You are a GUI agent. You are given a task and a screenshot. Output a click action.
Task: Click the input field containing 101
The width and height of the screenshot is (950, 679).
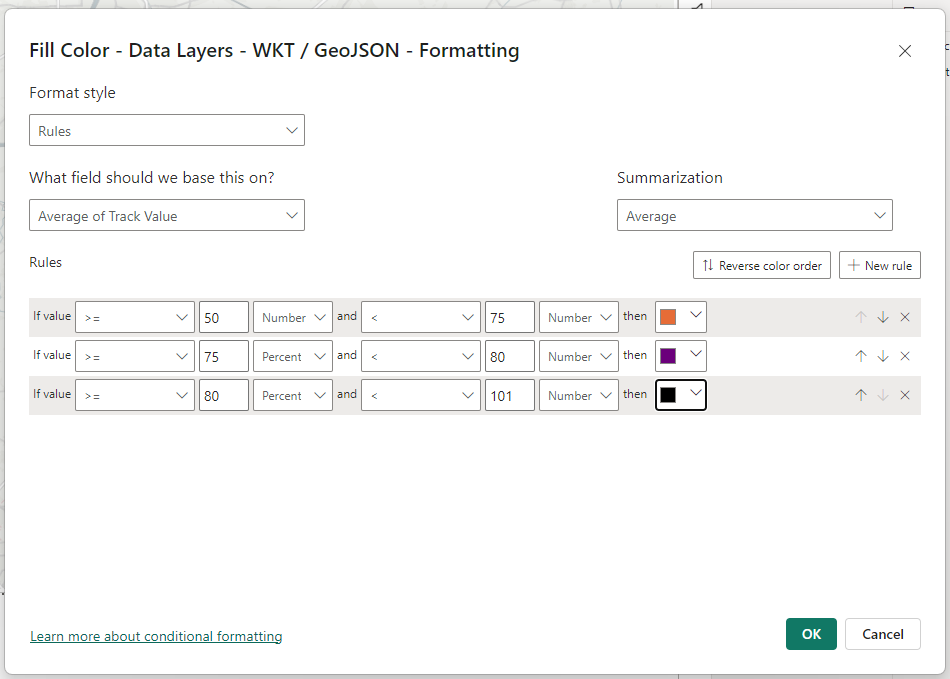coord(509,395)
